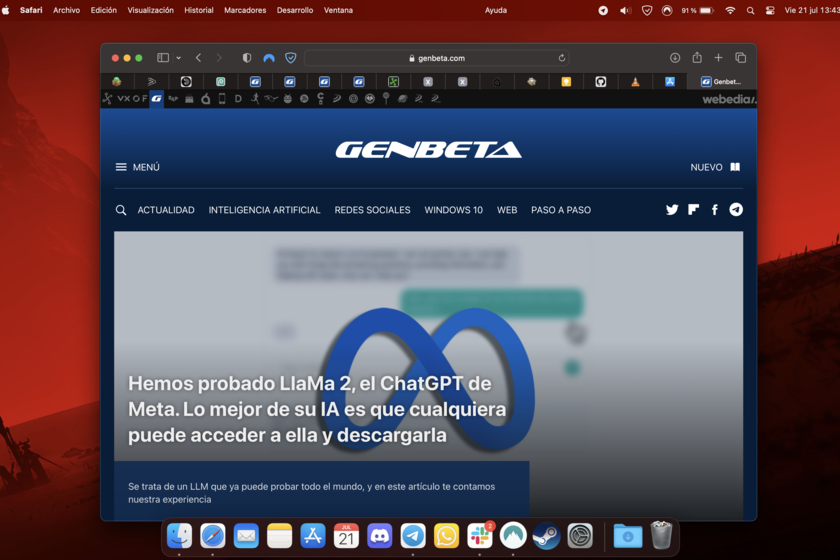Click the search magnifier on Genbeta
840x560 pixels.
(121, 210)
